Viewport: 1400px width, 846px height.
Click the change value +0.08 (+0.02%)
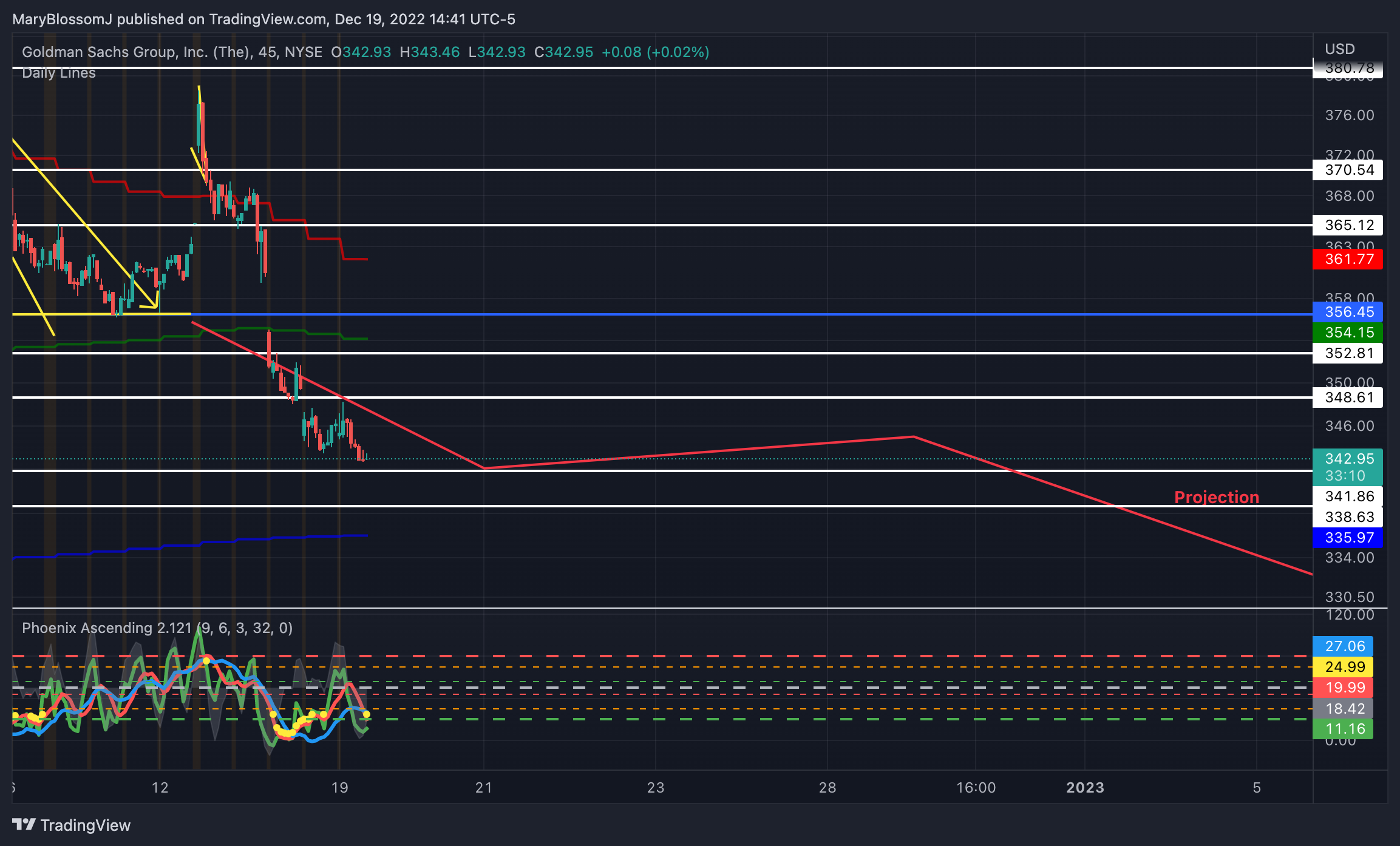(x=656, y=52)
